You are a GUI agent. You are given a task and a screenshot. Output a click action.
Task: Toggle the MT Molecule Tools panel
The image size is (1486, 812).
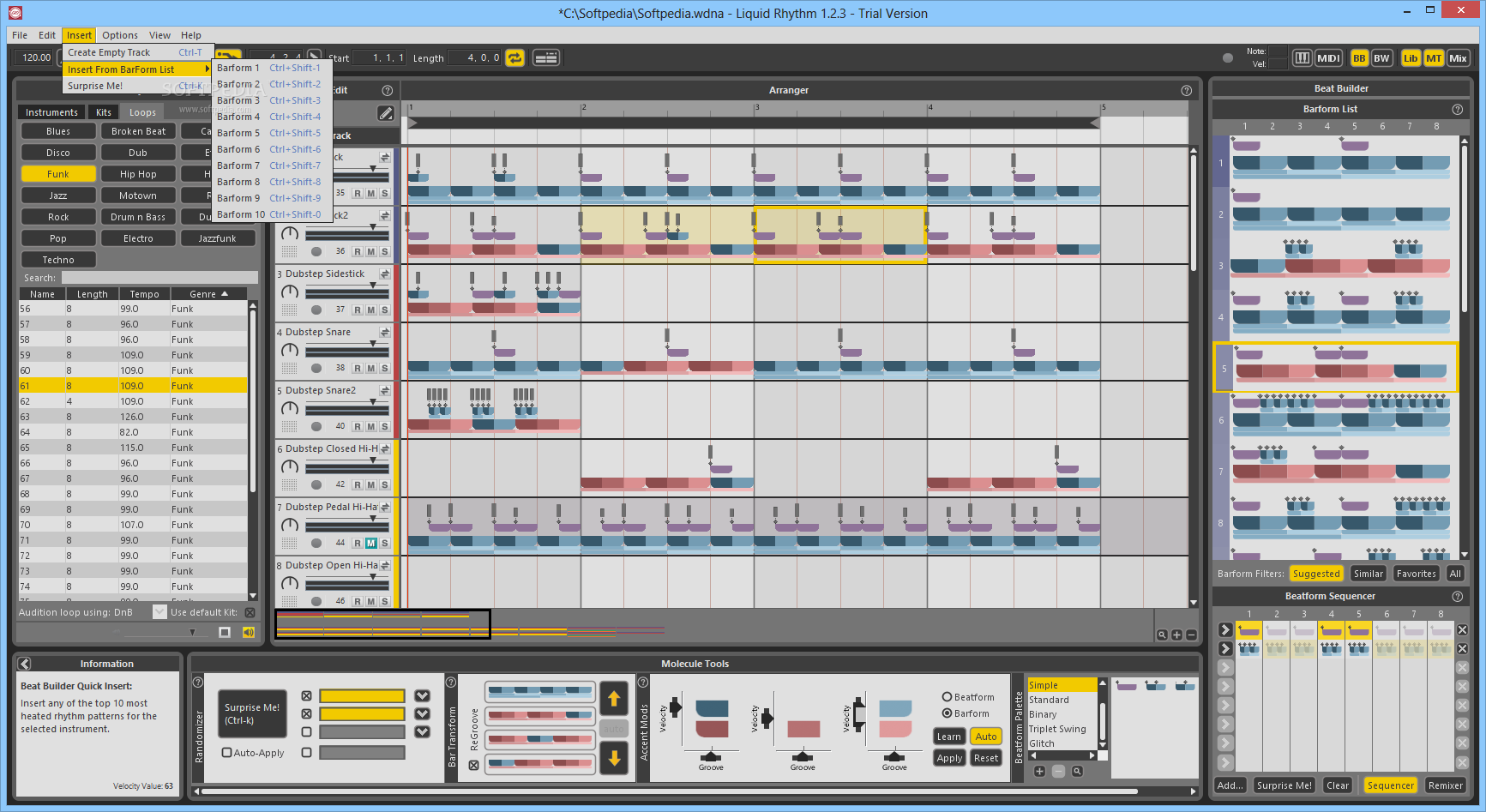1434,58
